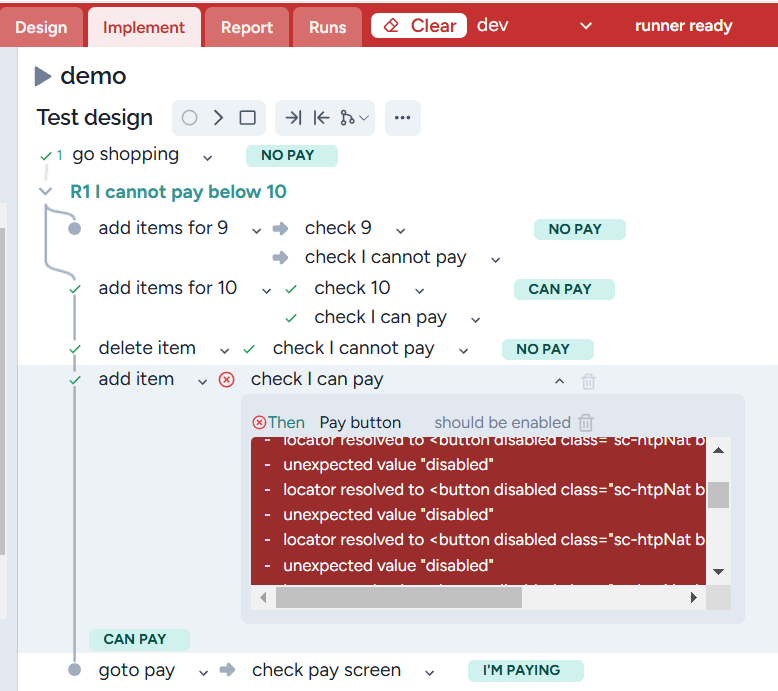Click the play triangle beside demo
Viewport: 778px width, 691px height.
(43, 76)
